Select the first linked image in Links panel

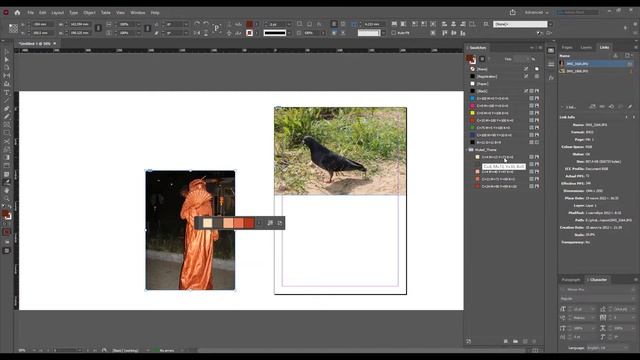[596, 64]
